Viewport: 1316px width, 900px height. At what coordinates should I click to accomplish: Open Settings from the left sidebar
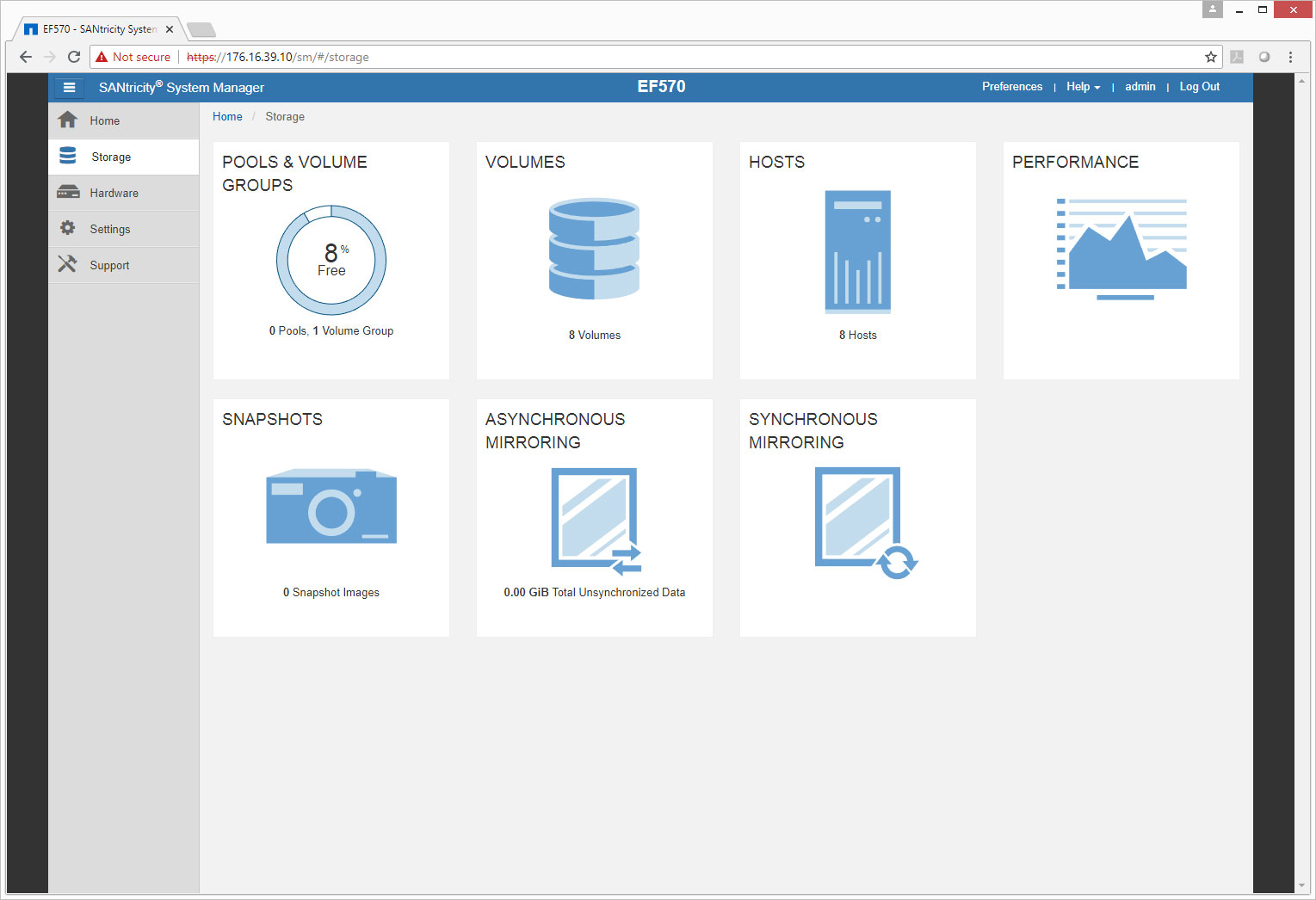110,230
